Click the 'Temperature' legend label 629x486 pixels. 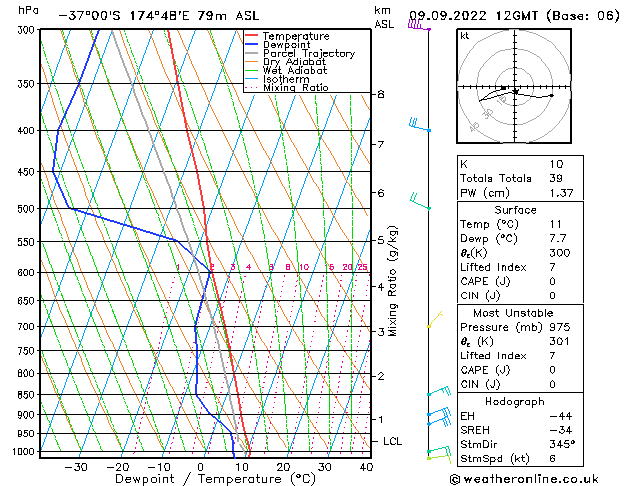pos(296,36)
